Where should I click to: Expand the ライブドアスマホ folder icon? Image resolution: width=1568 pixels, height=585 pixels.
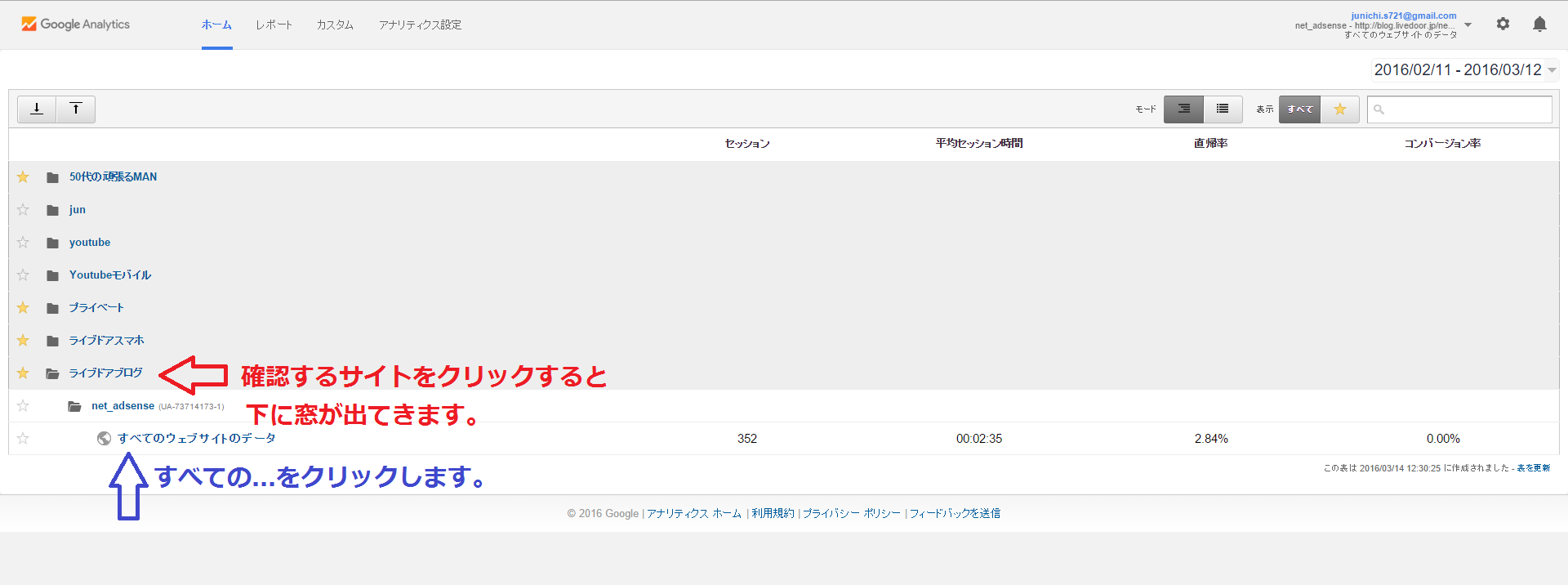click(x=53, y=341)
